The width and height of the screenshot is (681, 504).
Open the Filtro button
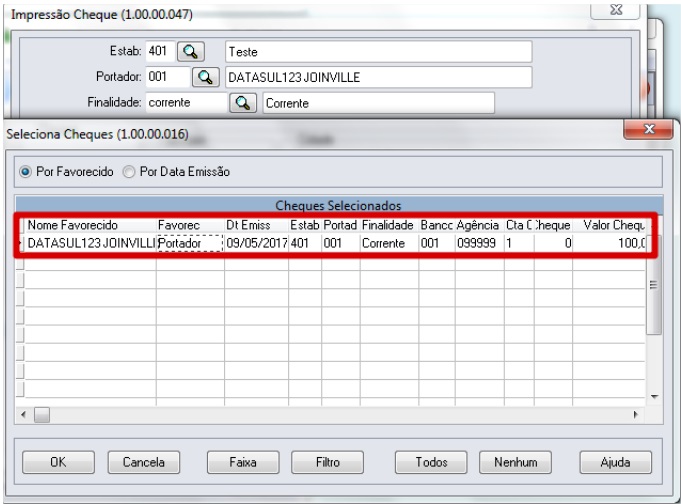(327, 462)
